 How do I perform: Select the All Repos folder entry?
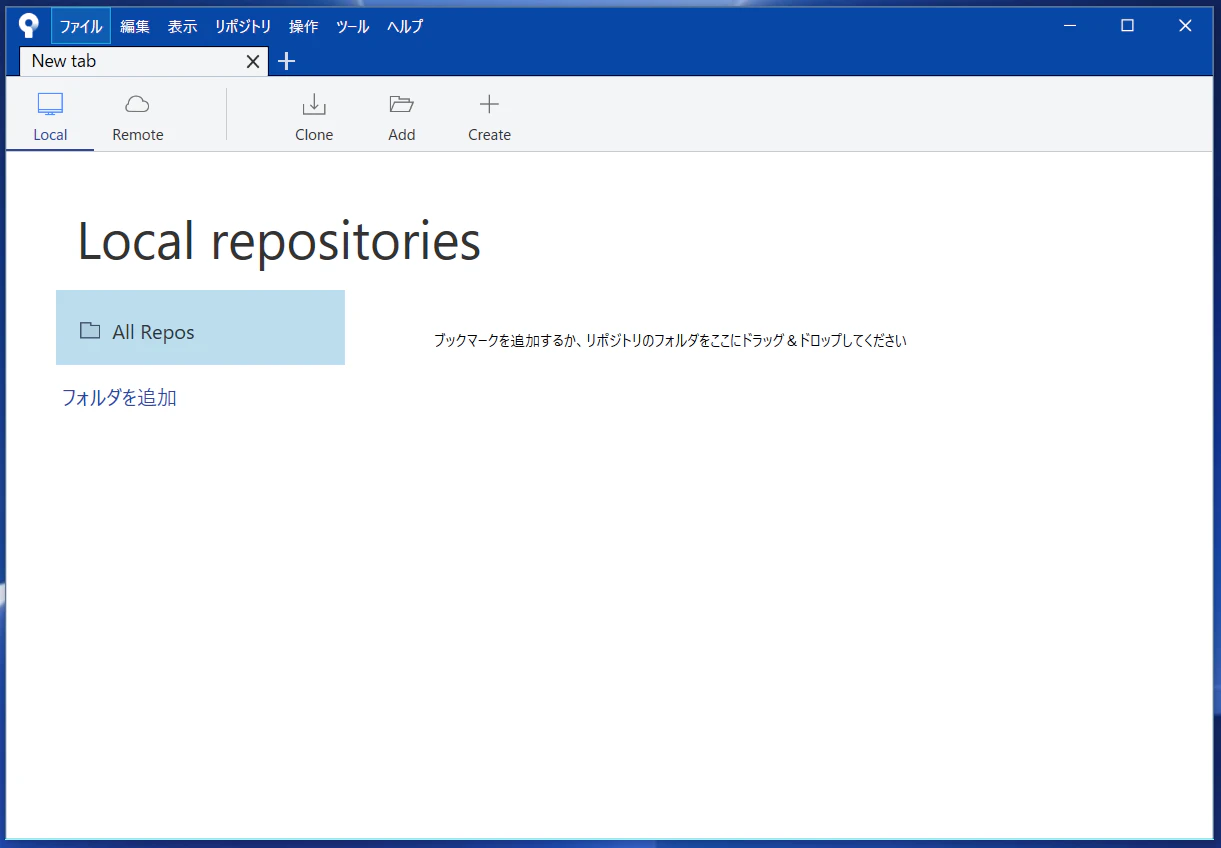click(200, 328)
